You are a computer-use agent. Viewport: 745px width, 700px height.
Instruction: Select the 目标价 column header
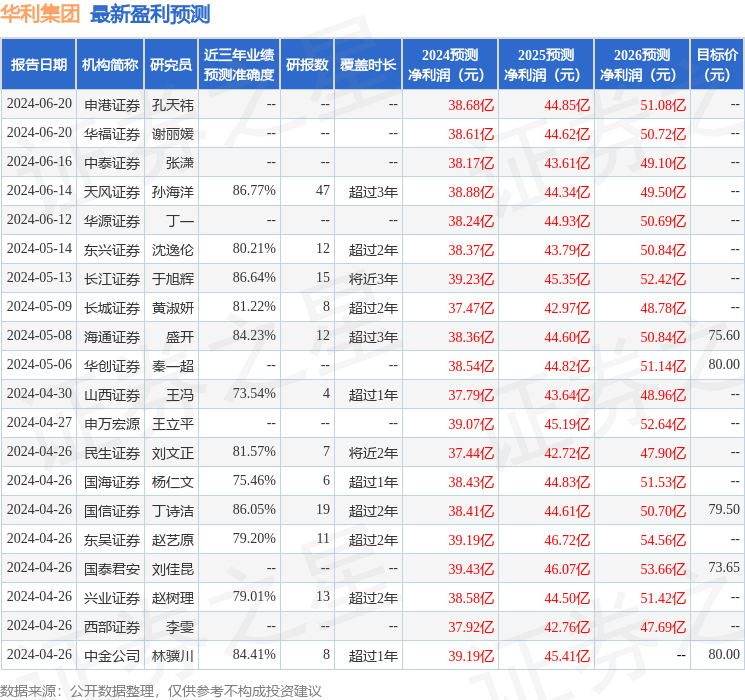pos(717,65)
